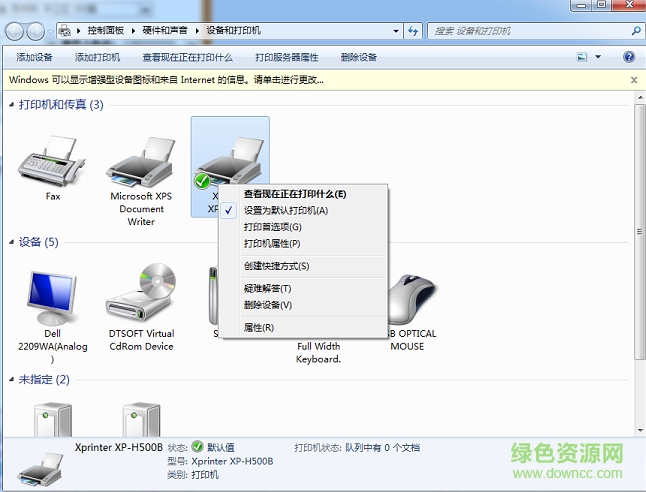This screenshot has width=646, height=492.
Task: Click 类别: 打印机 text in details pane
Action: [x=192, y=475]
